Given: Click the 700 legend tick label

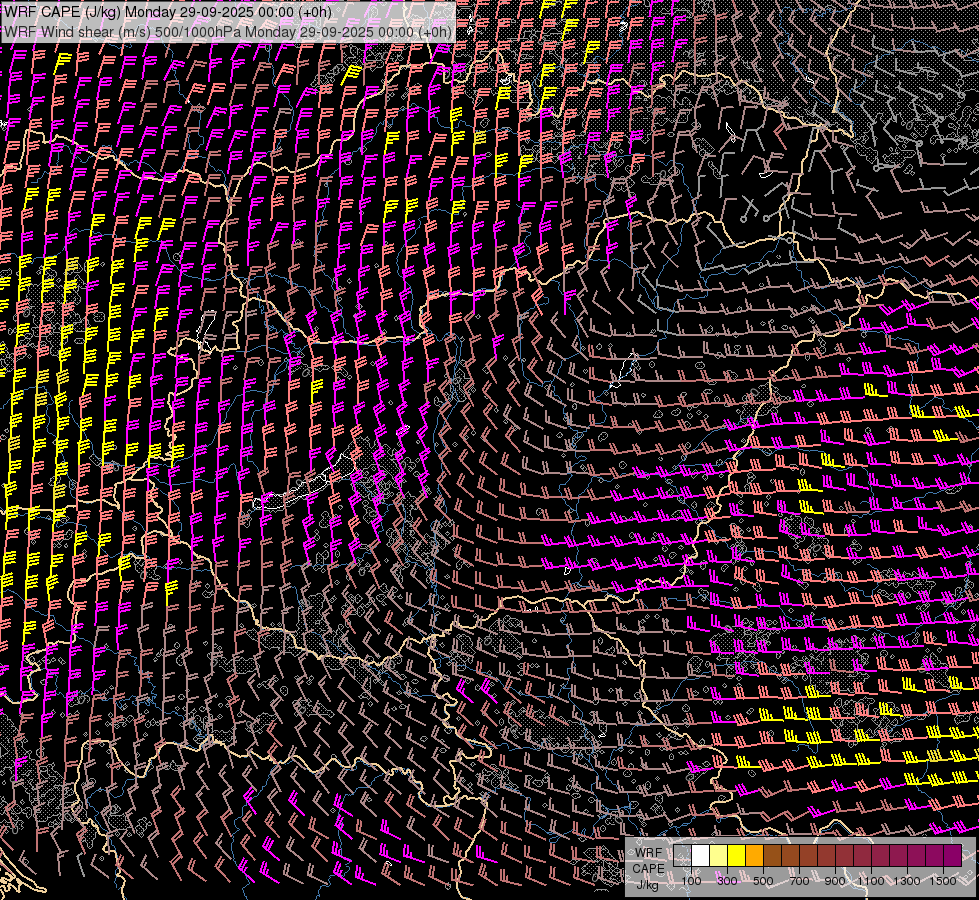Looking at the screenshot, I should click(x=799, y=881).
